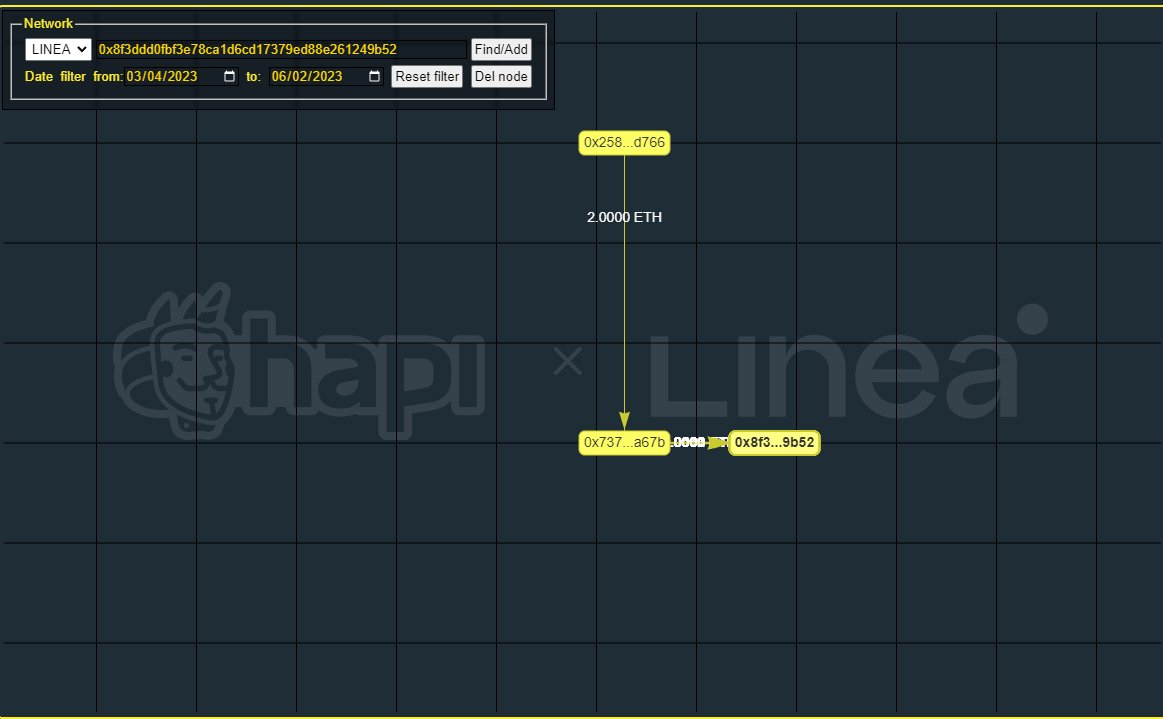Viewport: 1163px width, 719px height.
Task: Select the node labeled 0x737...a67b
Action: [x=624, y=442]
